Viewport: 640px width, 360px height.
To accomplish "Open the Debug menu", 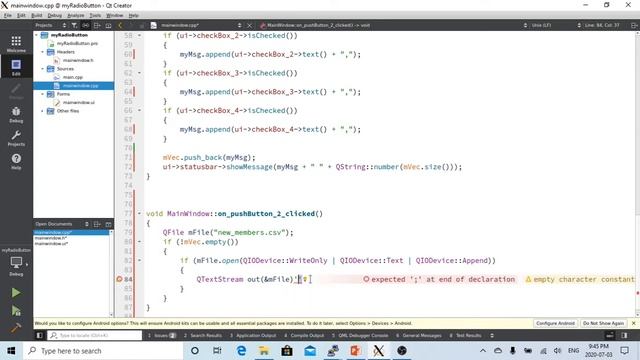I will coord(55,16).
